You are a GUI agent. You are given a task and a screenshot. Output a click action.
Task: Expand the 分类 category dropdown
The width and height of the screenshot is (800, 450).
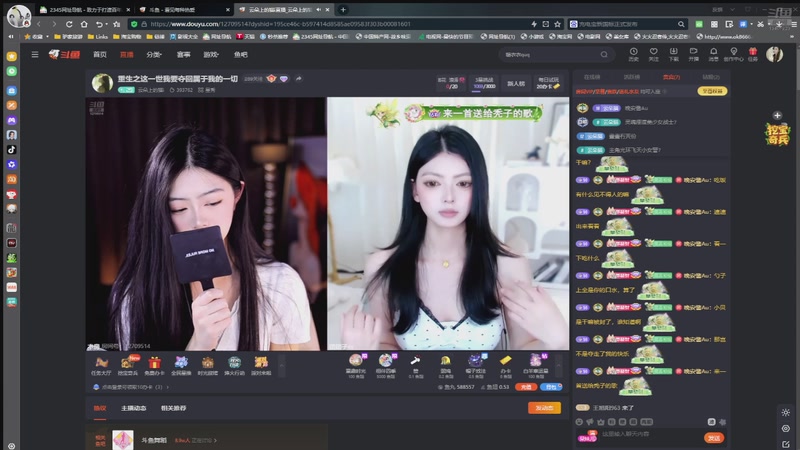pyautogui.click(x=154, y=55)
